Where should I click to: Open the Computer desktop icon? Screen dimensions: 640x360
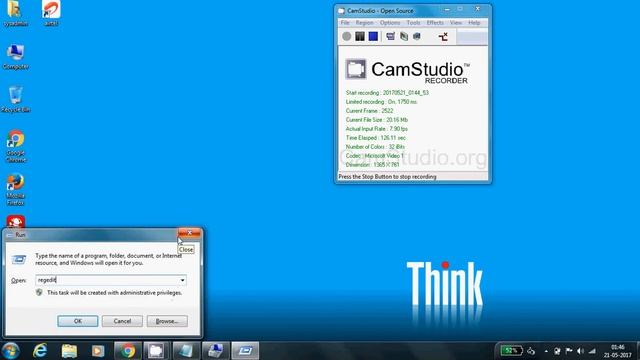coord(16,57)
